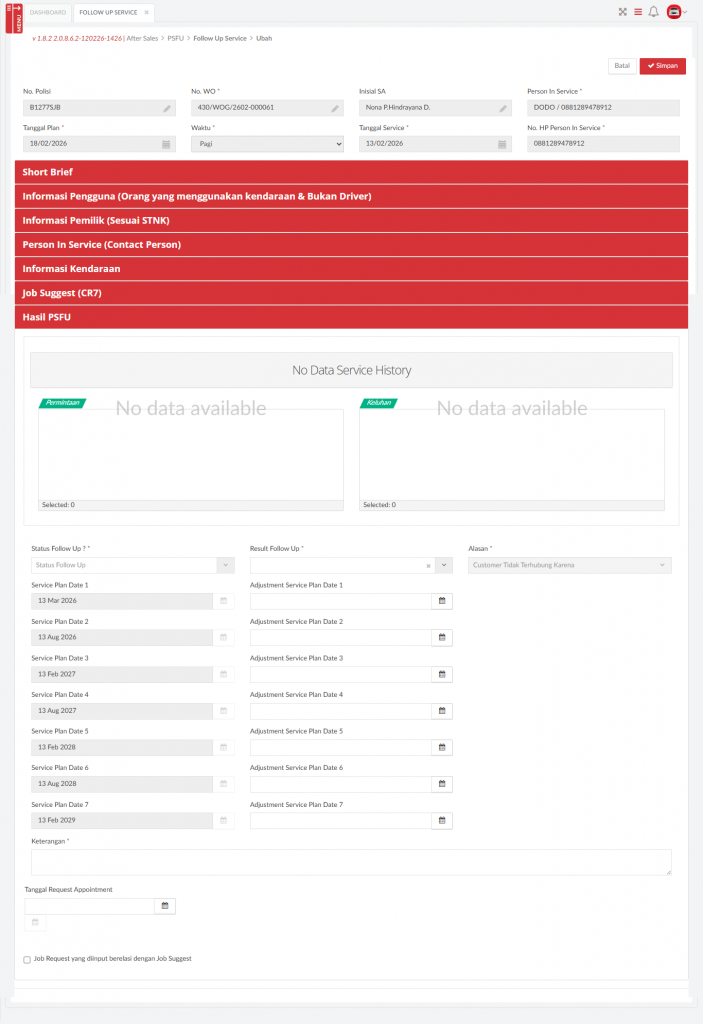Open calendar for Adjustment Service Plan Date 7
The width and height of the screenshot is (703, 1024).
(x=442, y=821)
